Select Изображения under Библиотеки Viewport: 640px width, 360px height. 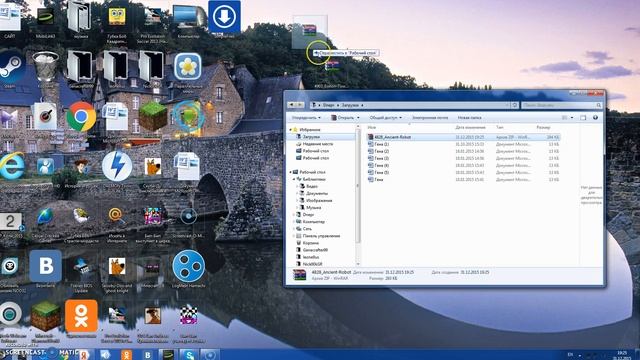pos(319,200)
